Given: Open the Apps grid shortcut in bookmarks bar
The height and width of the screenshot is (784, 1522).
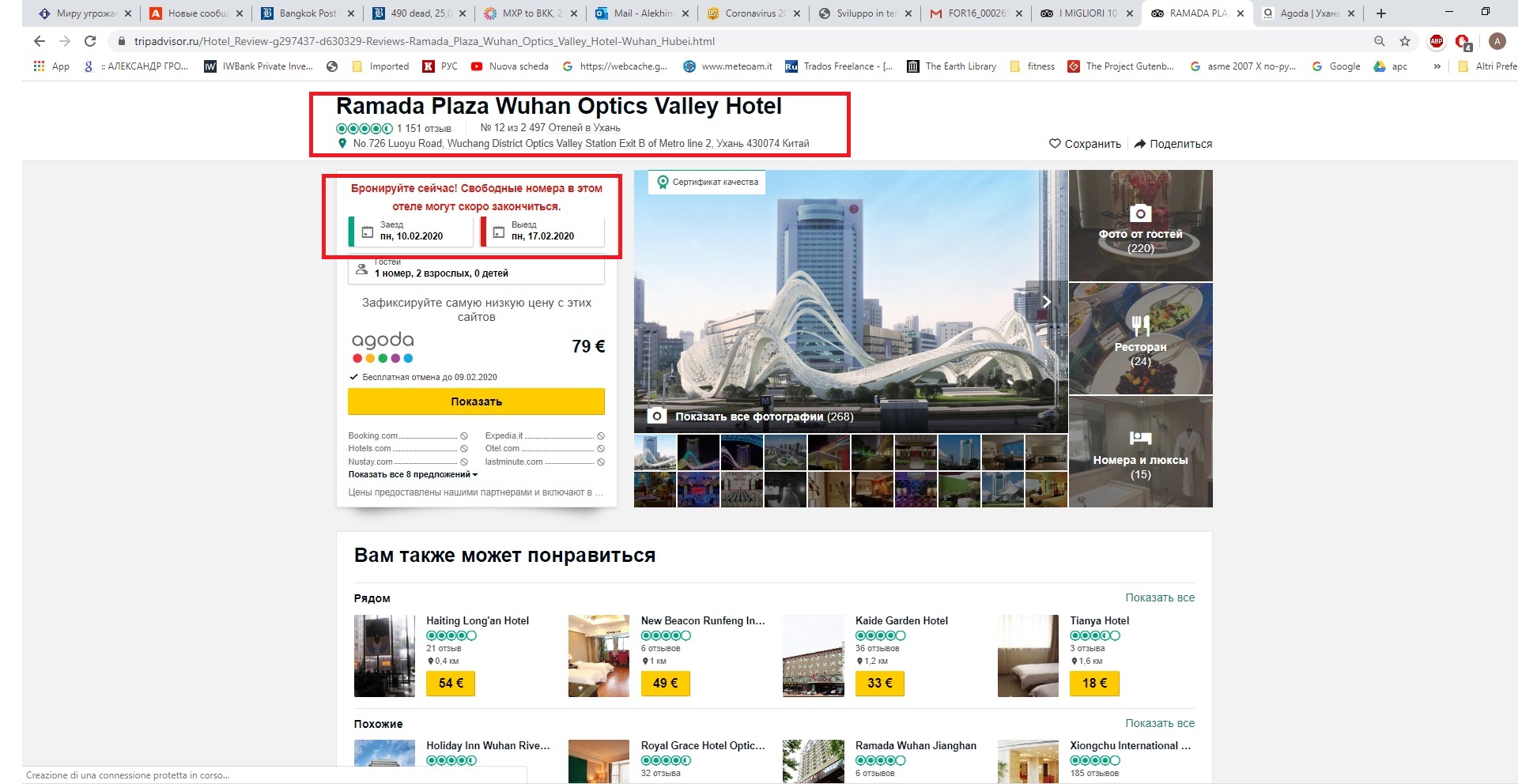Looking at the screenshot, I should coord(51,66).
